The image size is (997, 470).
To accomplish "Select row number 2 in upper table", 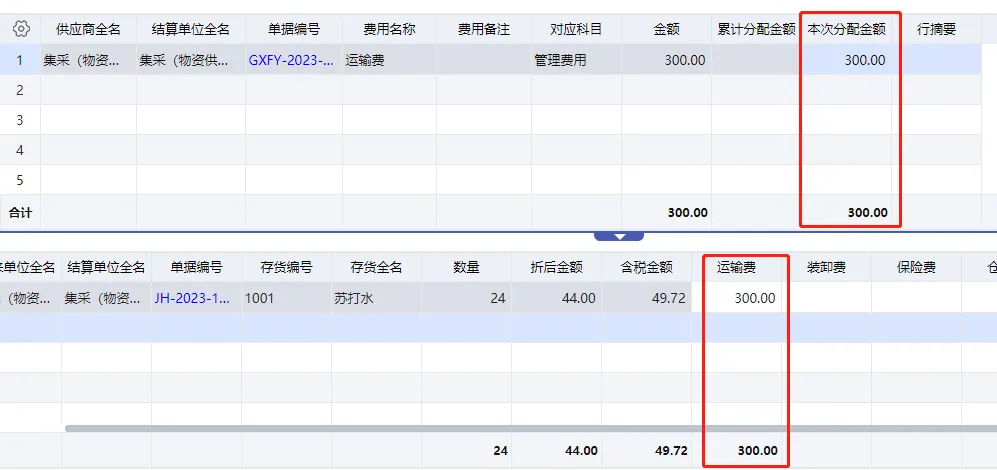I will 20,90.
